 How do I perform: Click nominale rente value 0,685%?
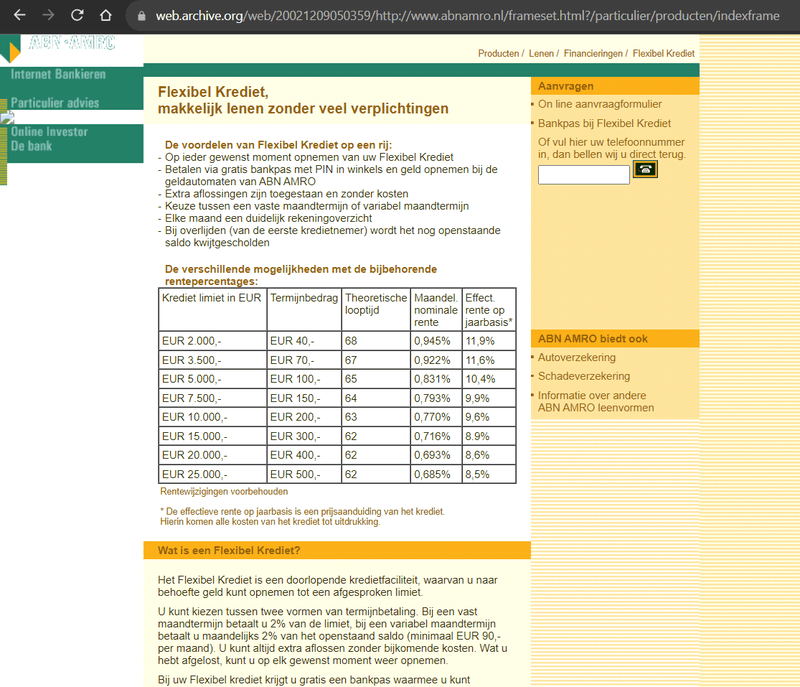pyautogui.click(x=436, y=474)
